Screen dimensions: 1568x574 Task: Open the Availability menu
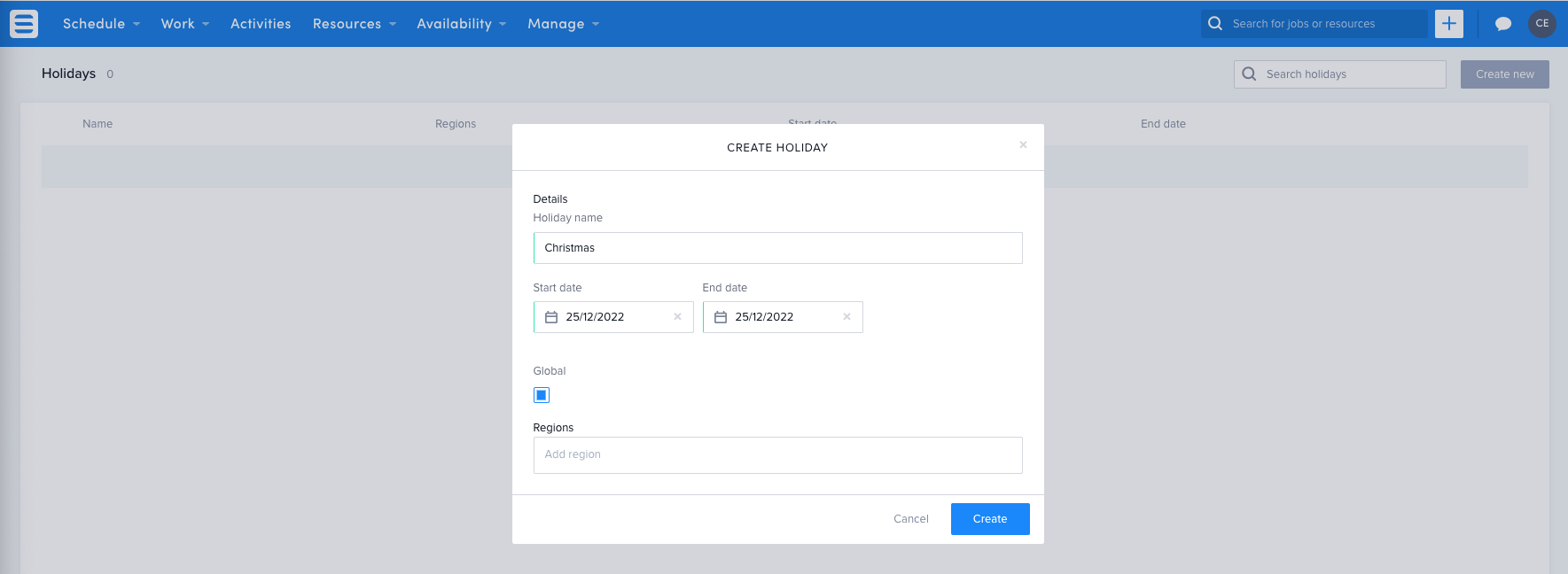coord(461,24)
